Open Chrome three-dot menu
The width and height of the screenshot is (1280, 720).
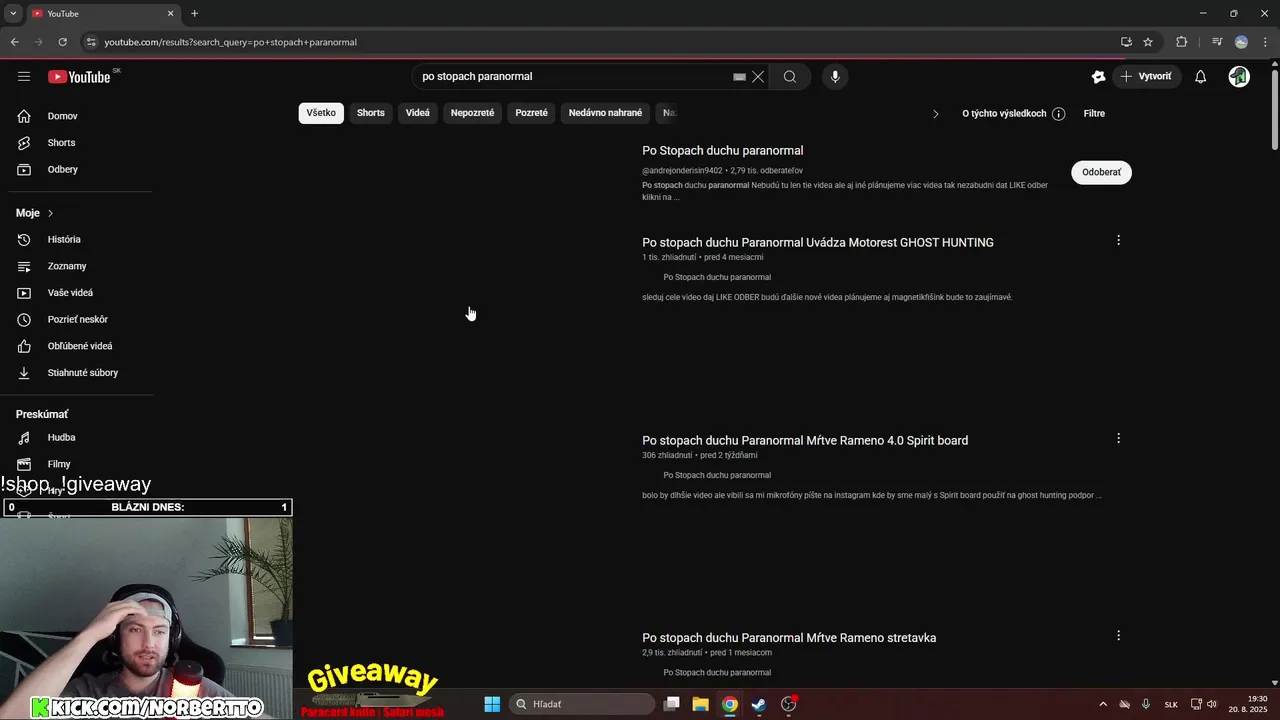1264,42
